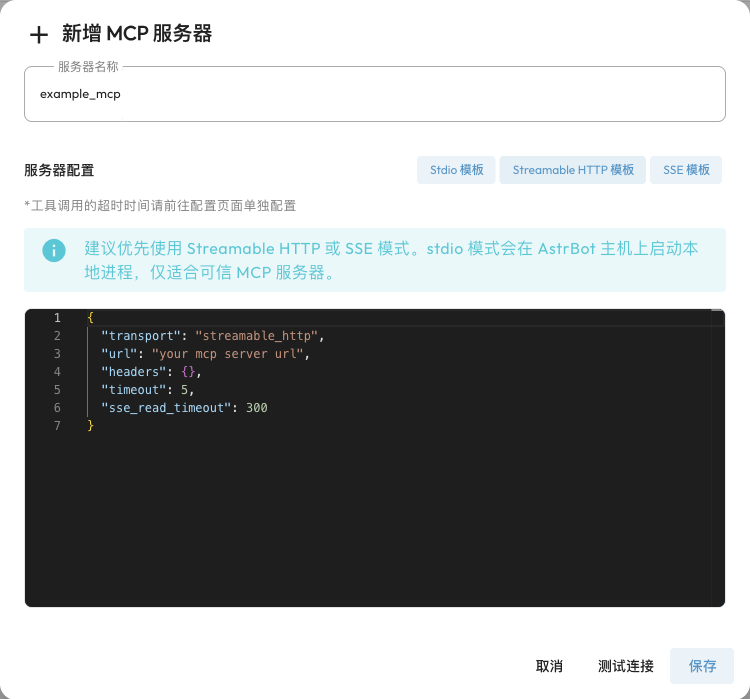Click 测试连接 to test the connection
Viewport: 750px width, 699px height.
click(625, 666)
